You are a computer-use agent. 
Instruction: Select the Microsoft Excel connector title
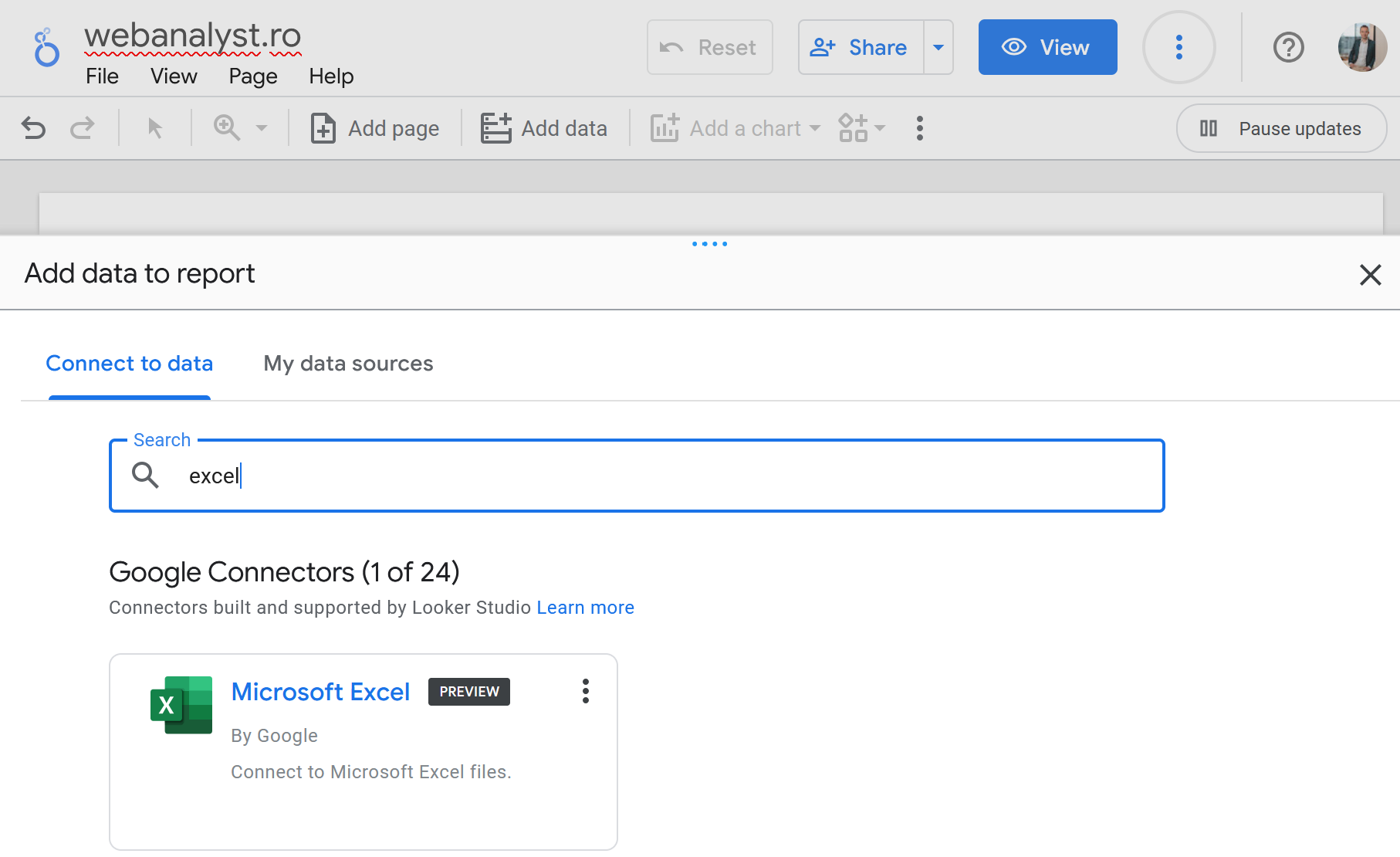[x=320, y=692]
